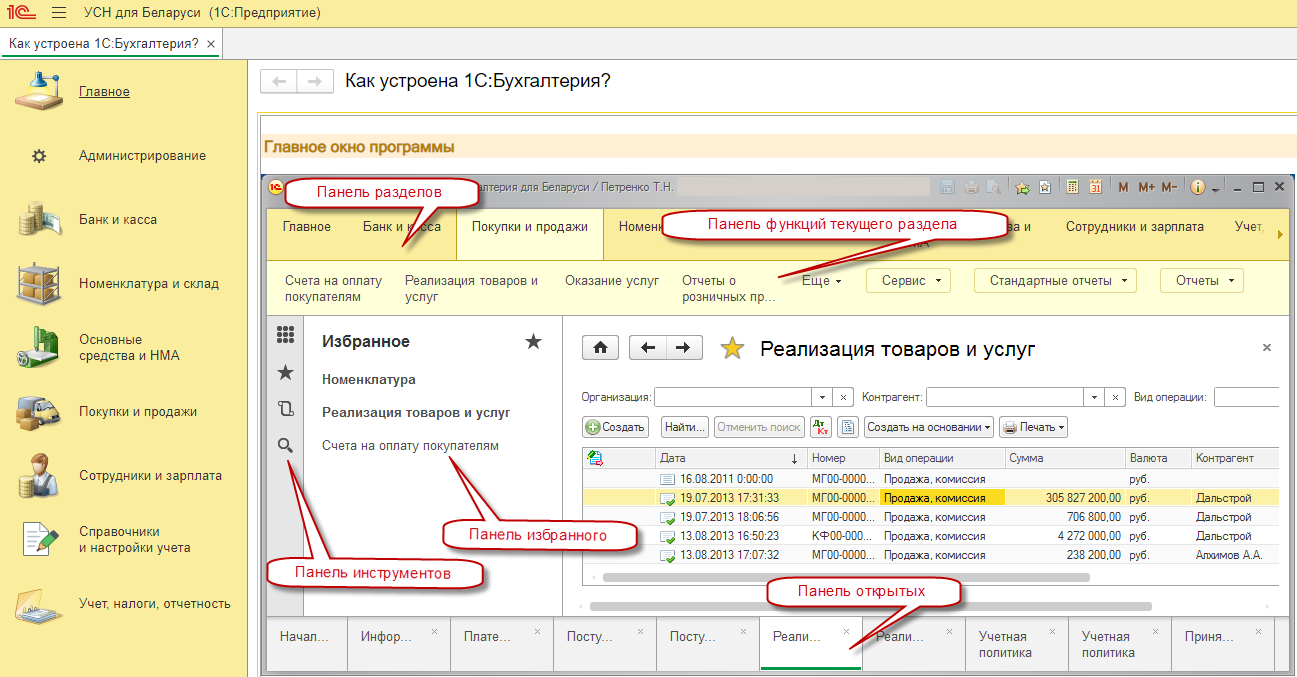Open the Создать на основании dropdown

point(929,427)
